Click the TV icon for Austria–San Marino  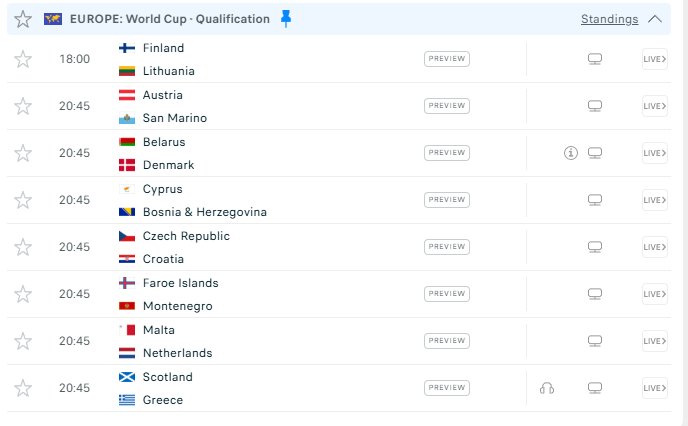pos(595,106)
